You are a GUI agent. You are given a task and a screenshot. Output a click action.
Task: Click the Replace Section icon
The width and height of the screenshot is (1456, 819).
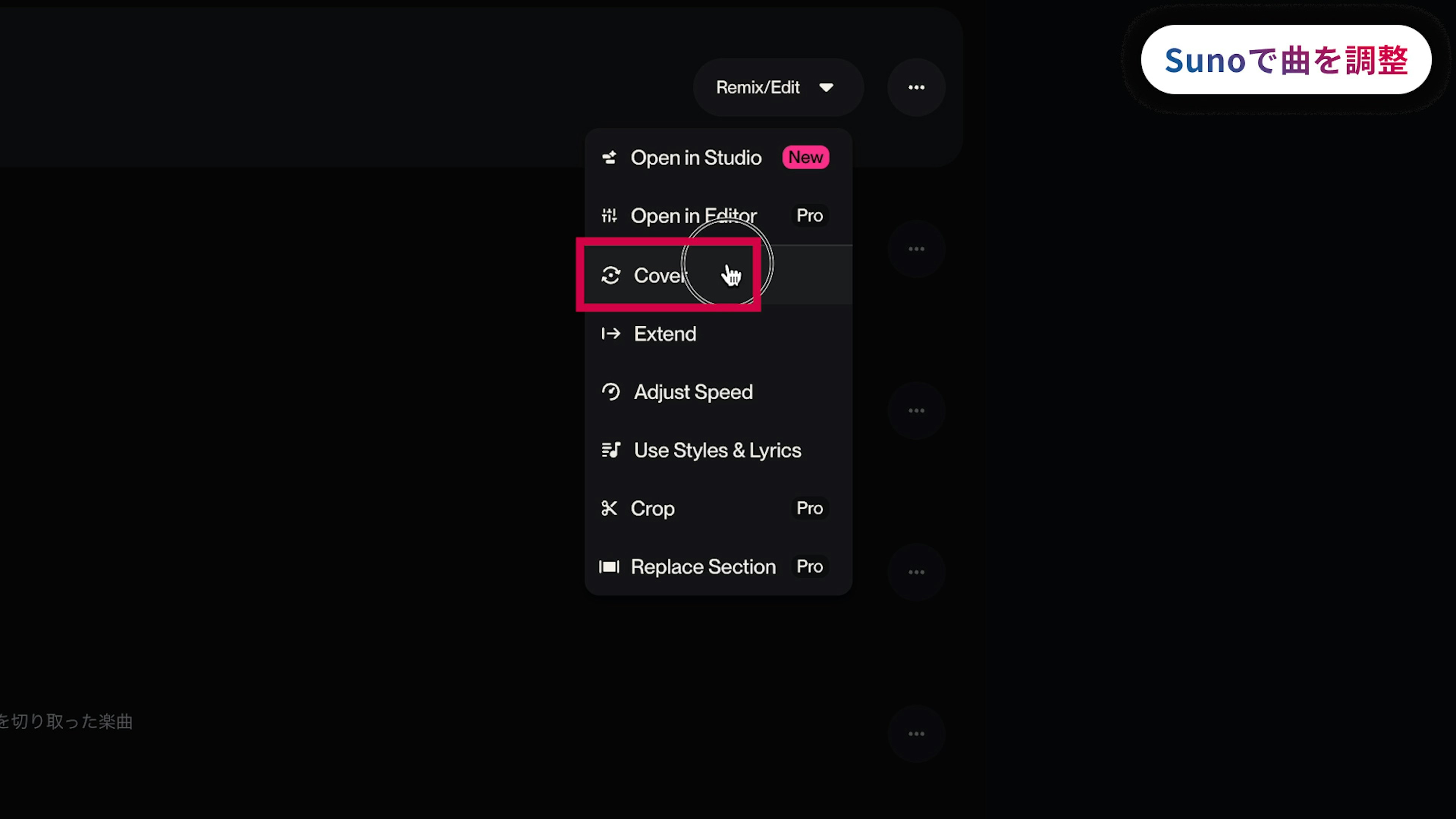click(609, 566)
